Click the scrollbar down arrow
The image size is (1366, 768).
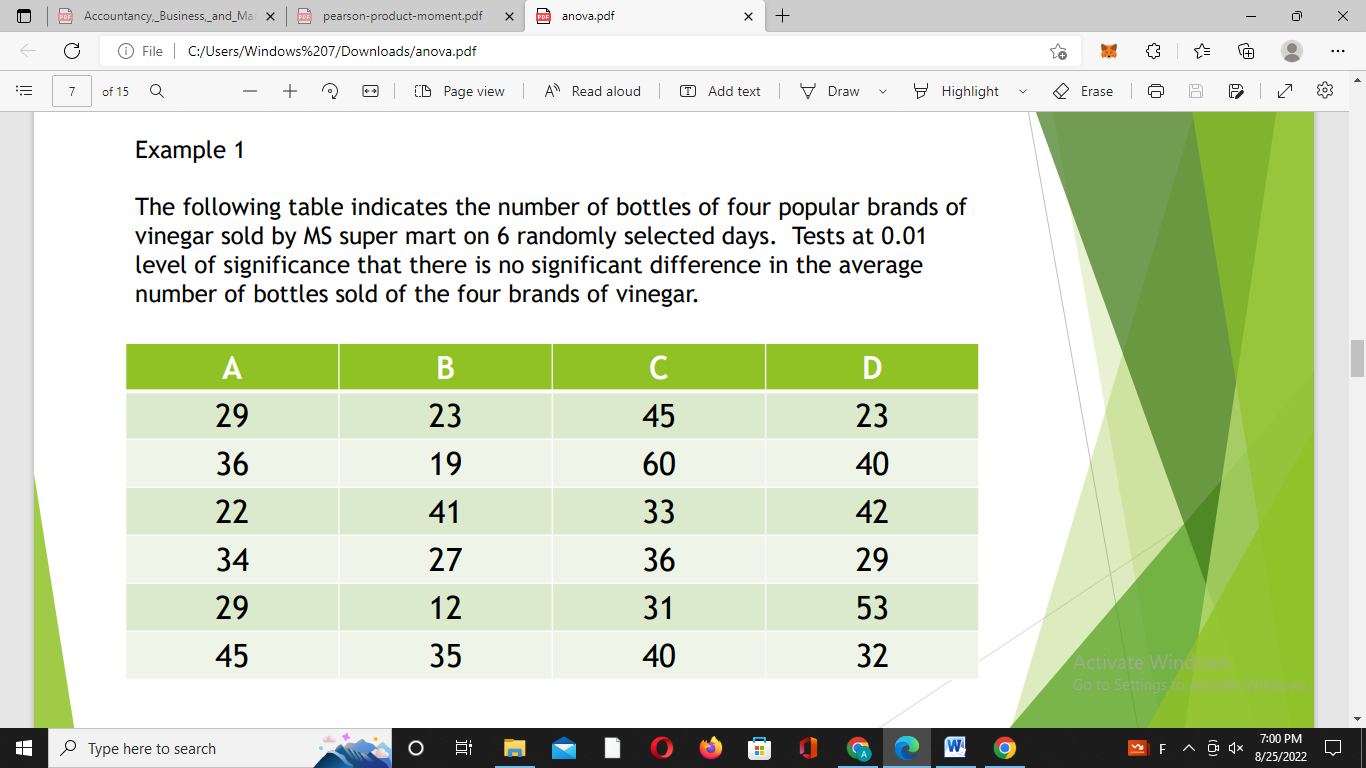click(1357, 718)
